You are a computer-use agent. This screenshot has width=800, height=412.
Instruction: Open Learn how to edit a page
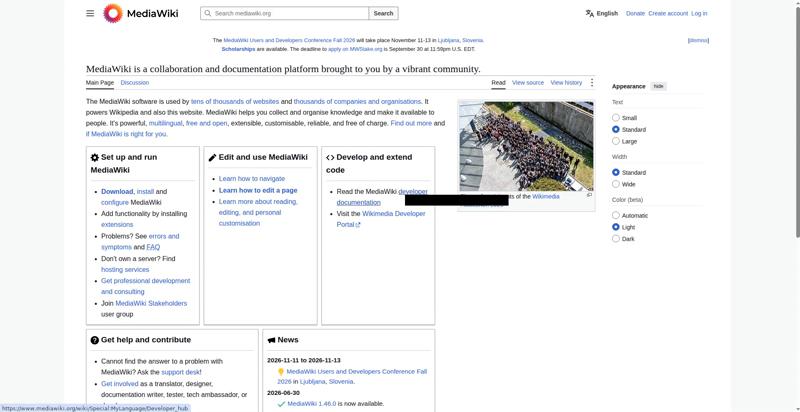258,190
